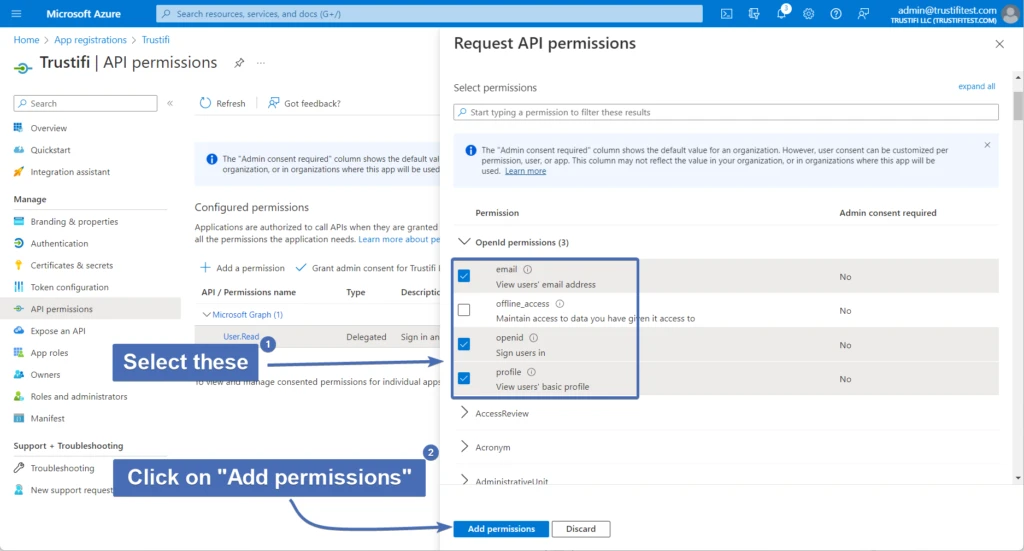Dismiss the admin consent info banner
Image resolution: width=1024 pixels, height=551 pixels.
987,145
